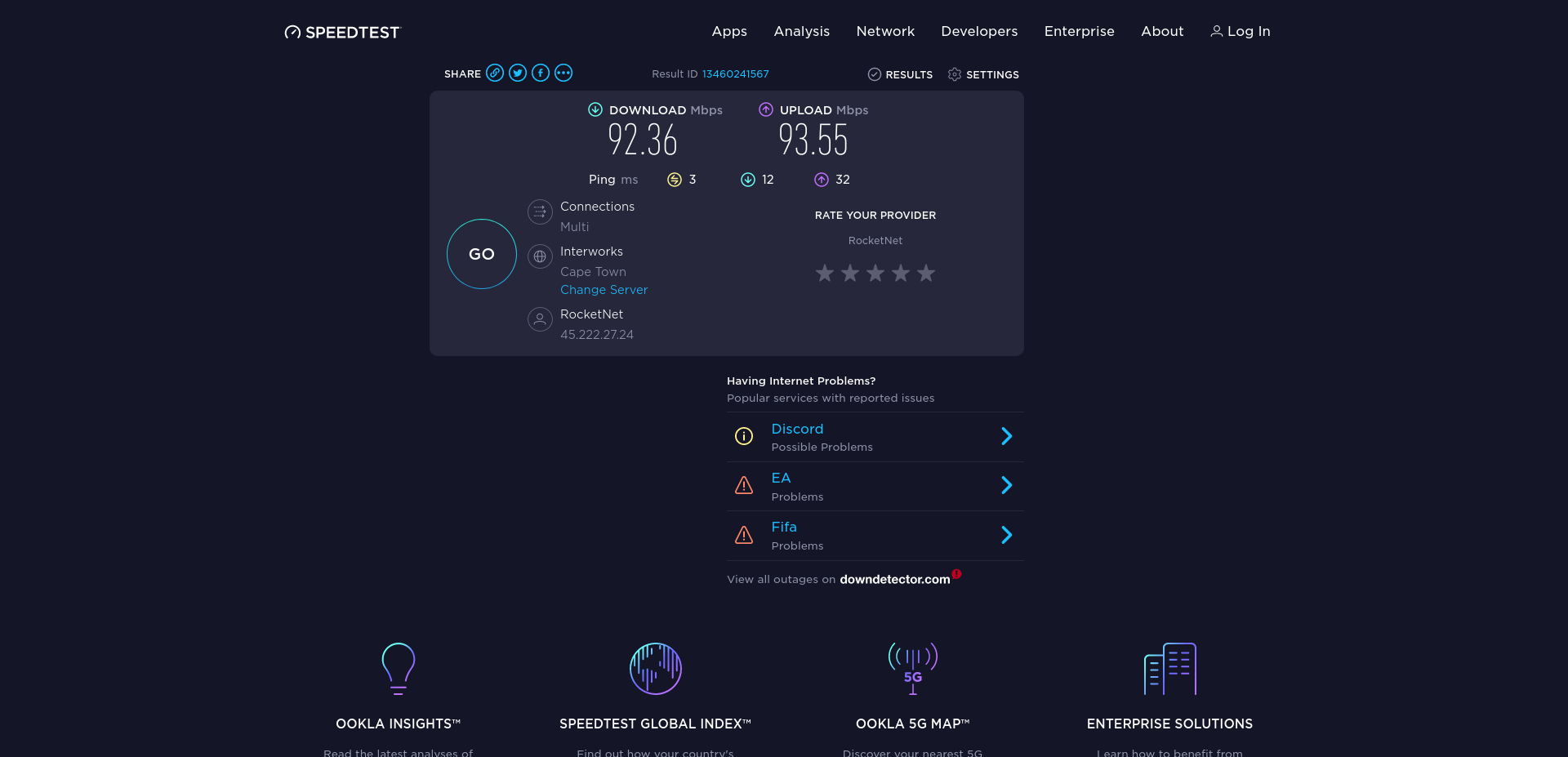Open the Enterprise menu
The image size is (1568, 757).
point(1080,31)
